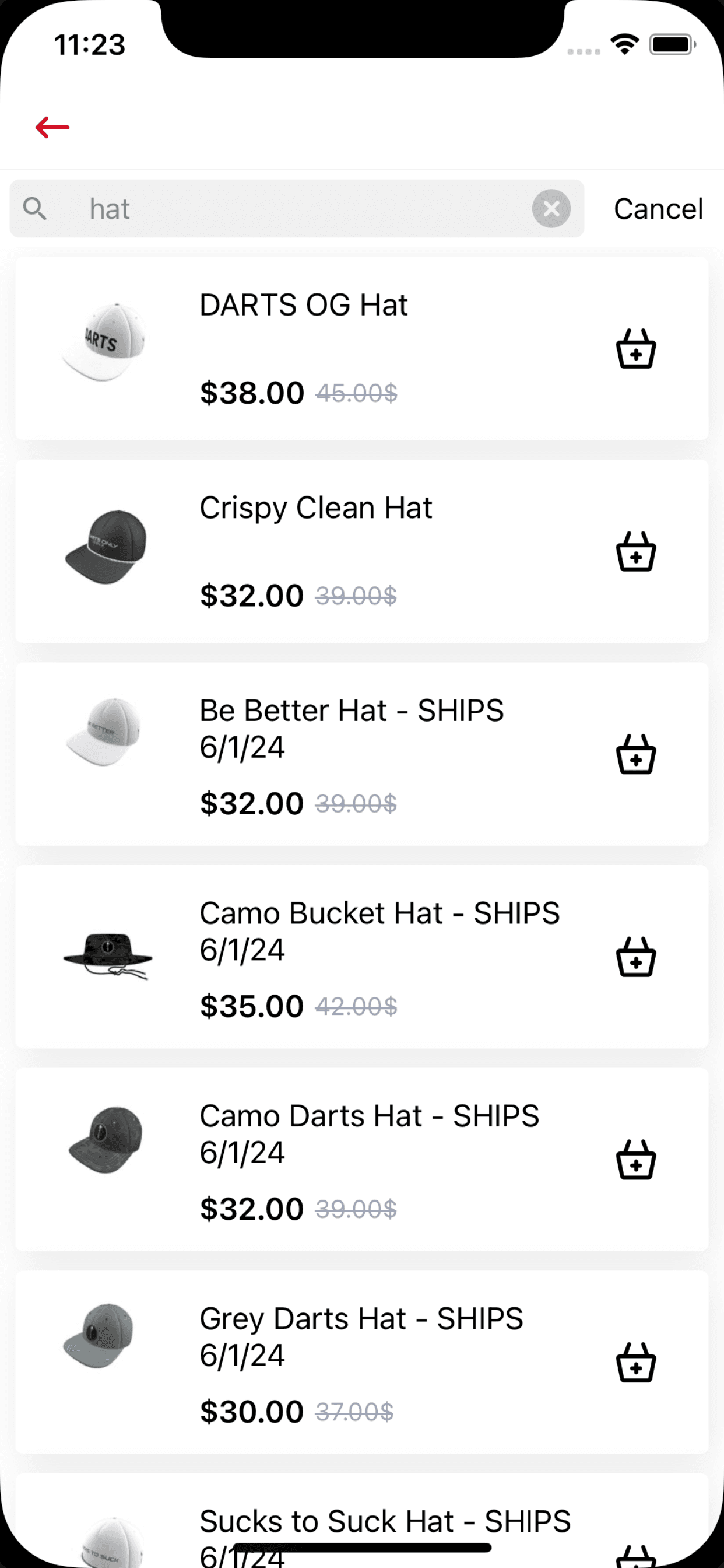Add Camo Bucket Hat to basket
This screenshot has width=724, height=1568.
[x=636, y=957]
